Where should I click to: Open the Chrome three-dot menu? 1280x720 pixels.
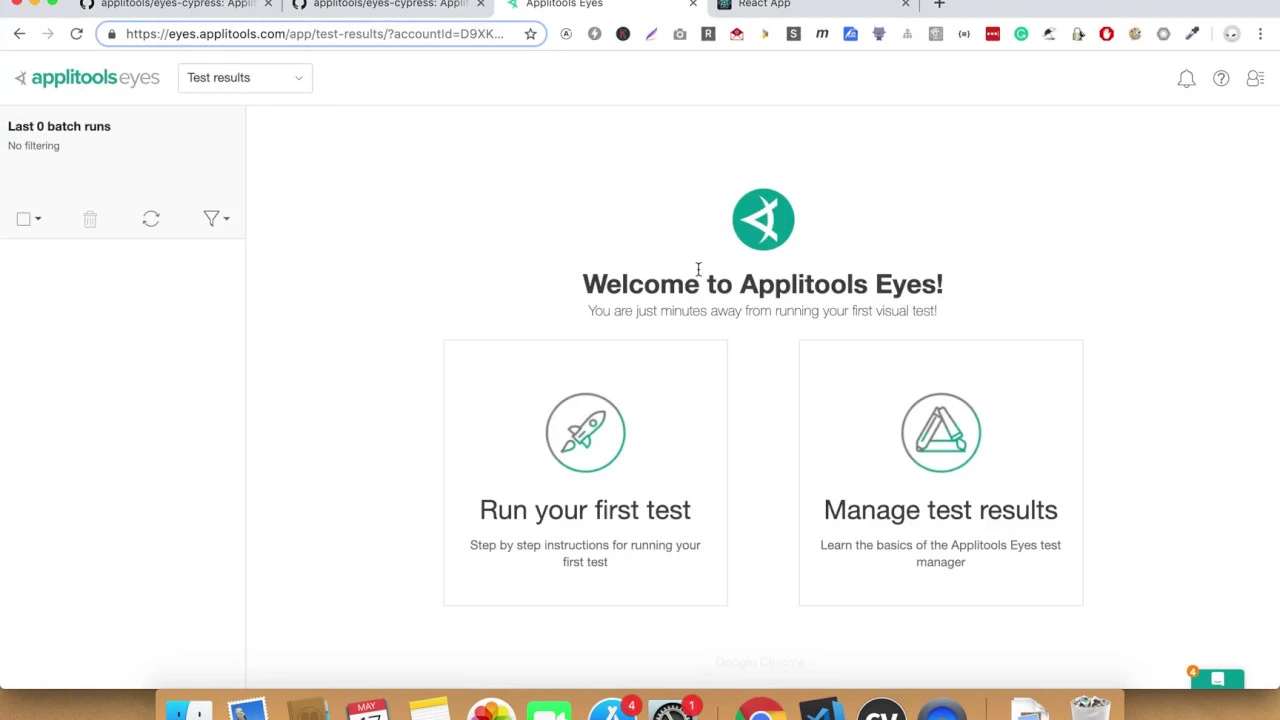1260,34
